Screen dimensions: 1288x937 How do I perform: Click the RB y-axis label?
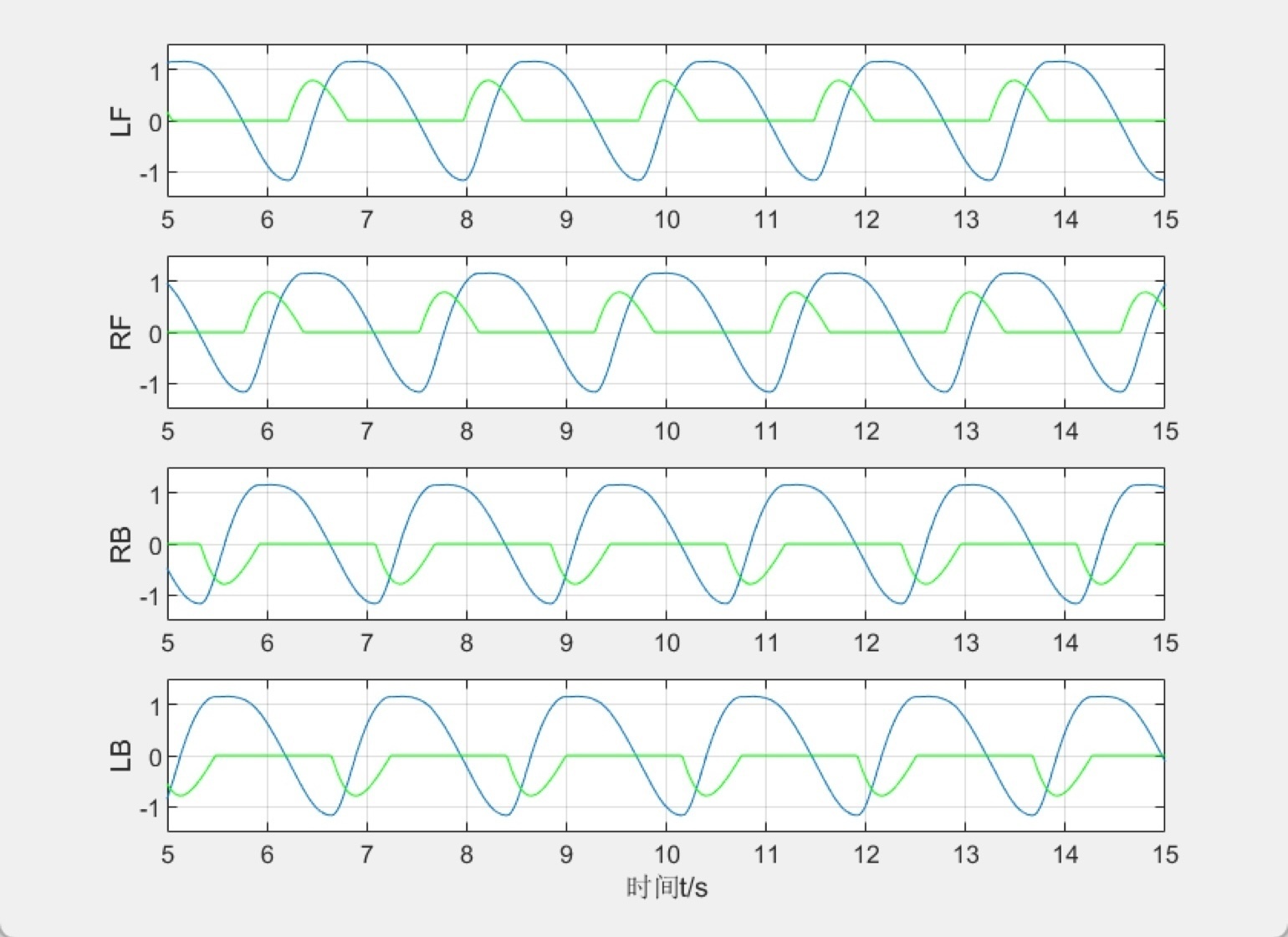121,545
